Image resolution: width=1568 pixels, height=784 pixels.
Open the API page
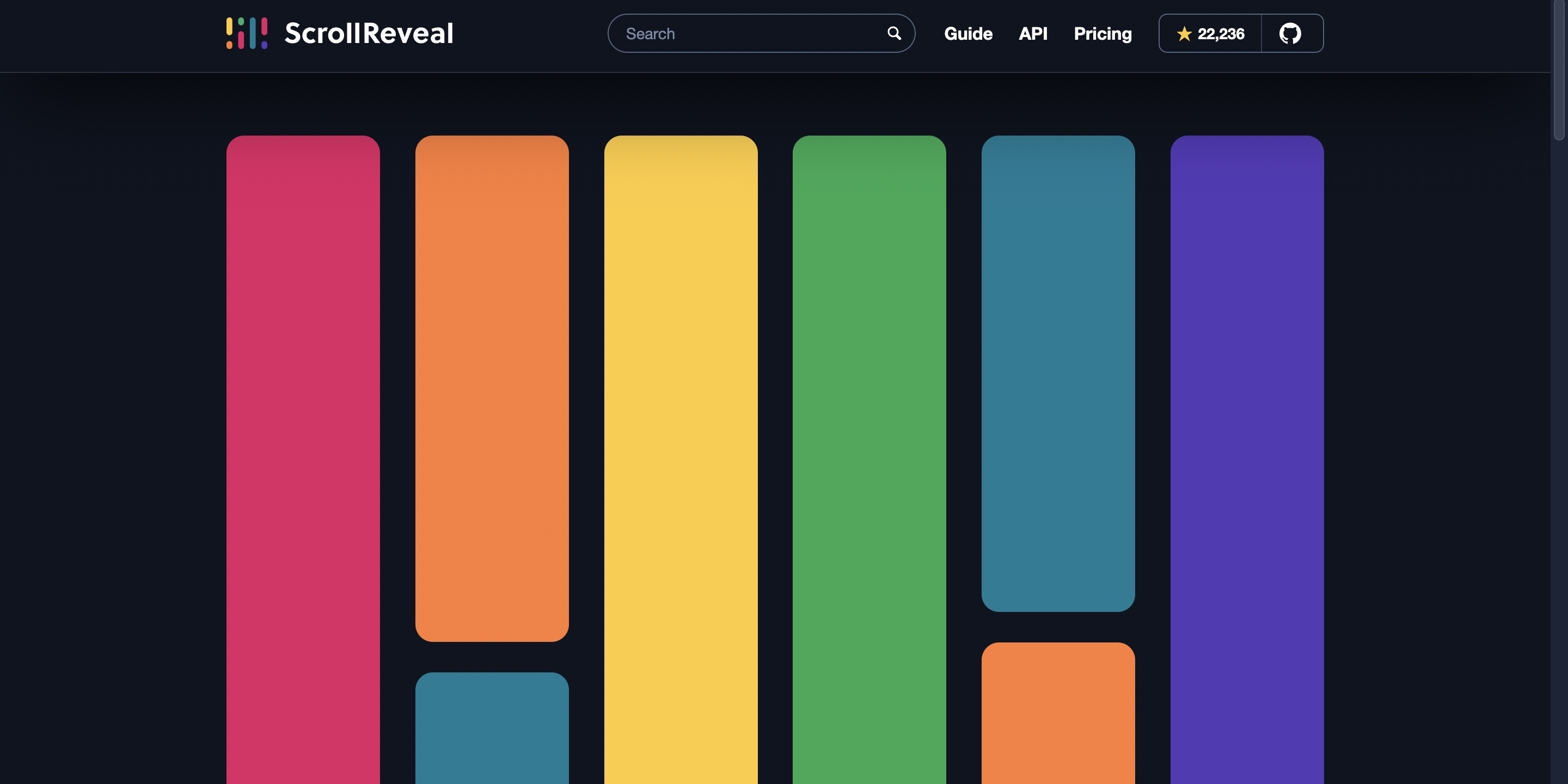coord(1033,33)
